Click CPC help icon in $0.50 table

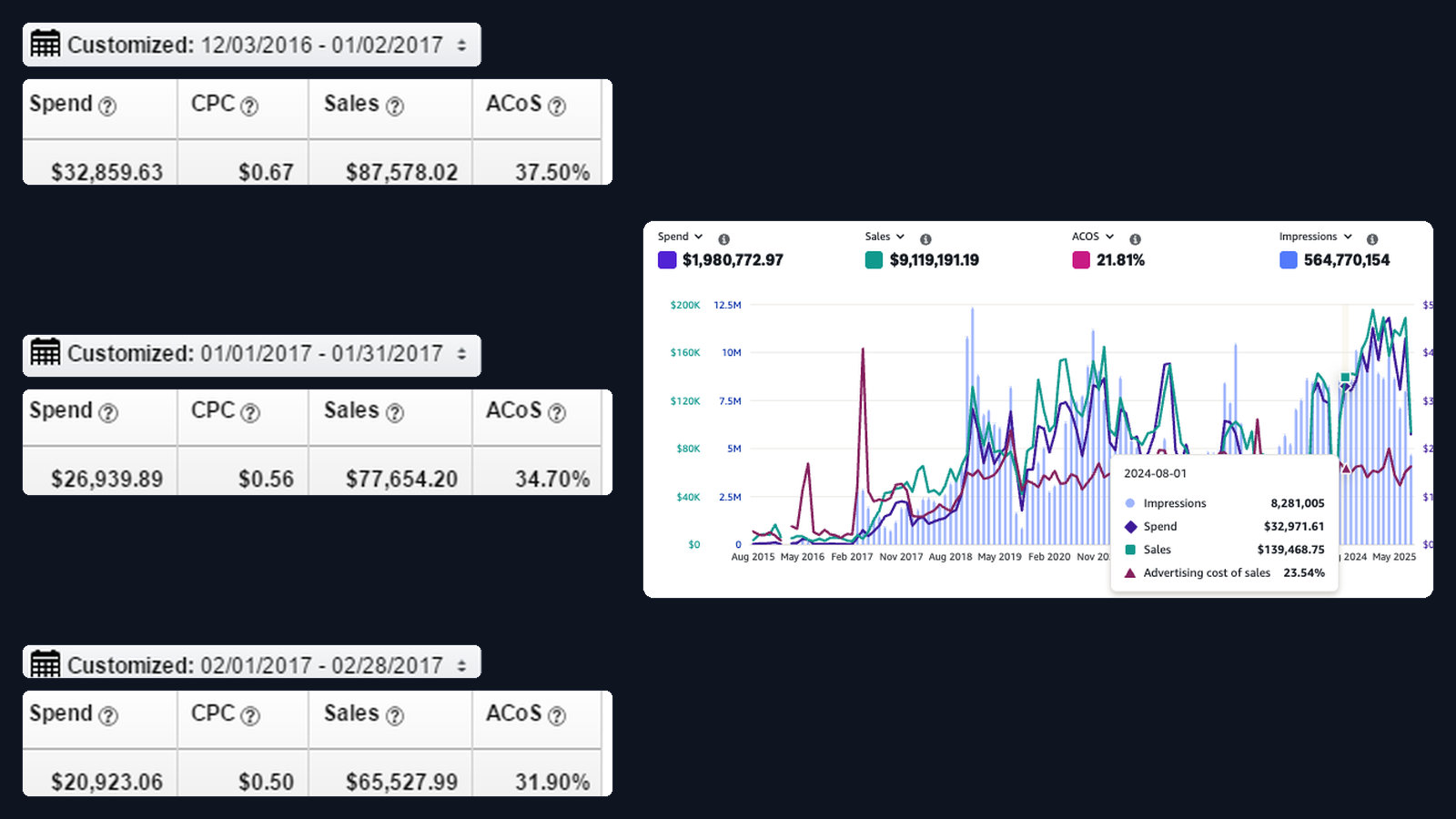point(250,716)
